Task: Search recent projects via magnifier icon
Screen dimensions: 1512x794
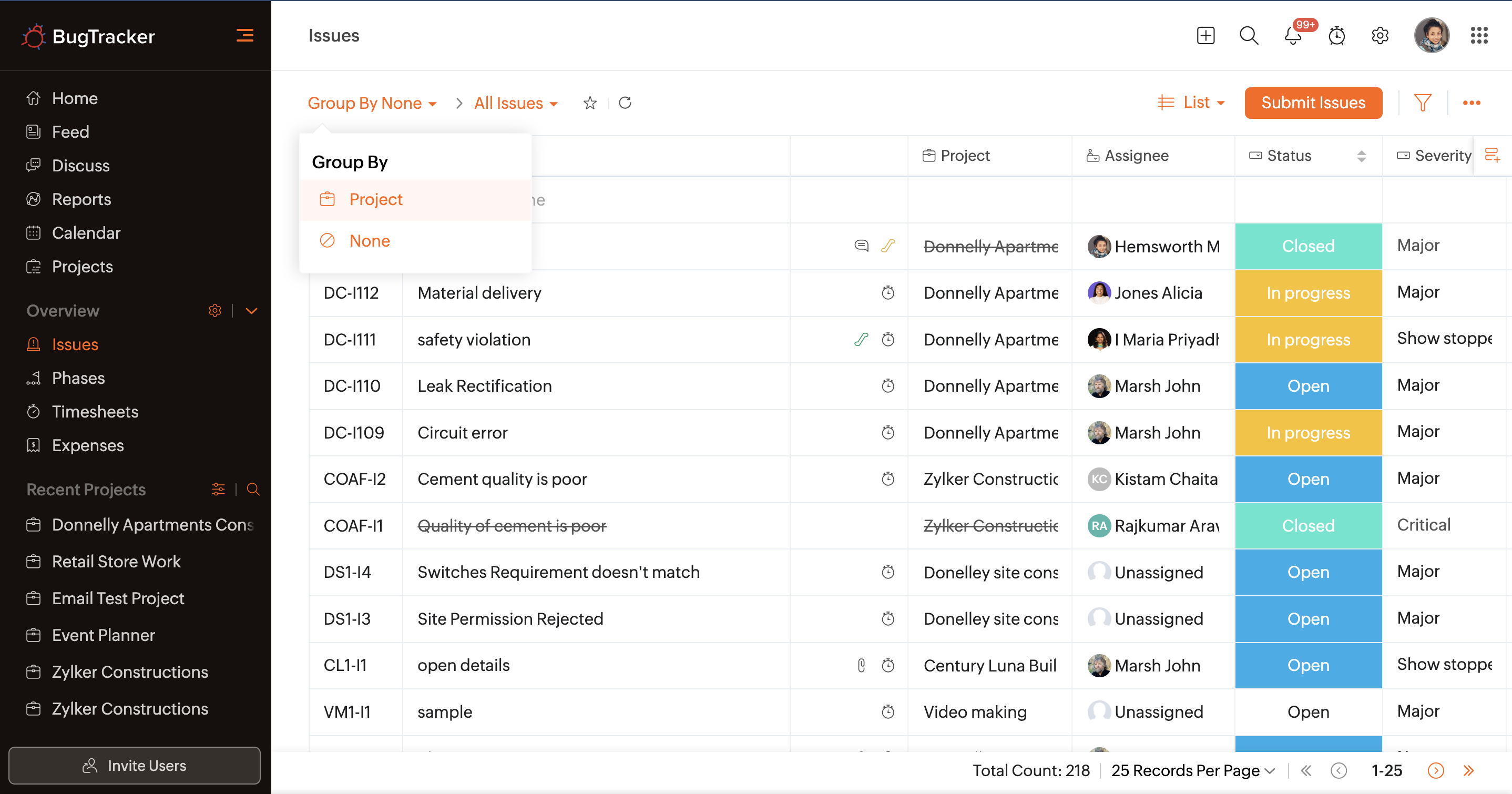Action: (x=253, y=489)
